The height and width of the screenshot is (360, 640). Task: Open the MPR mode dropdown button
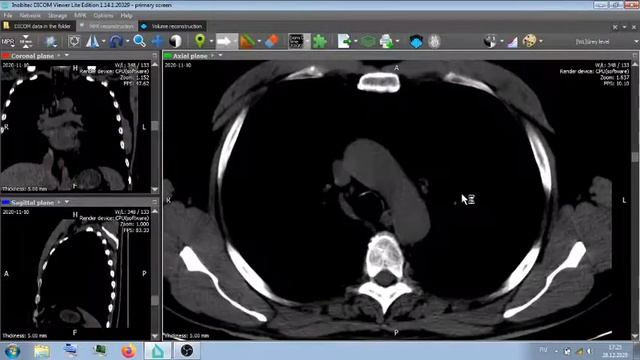click(x=8, y=42)
